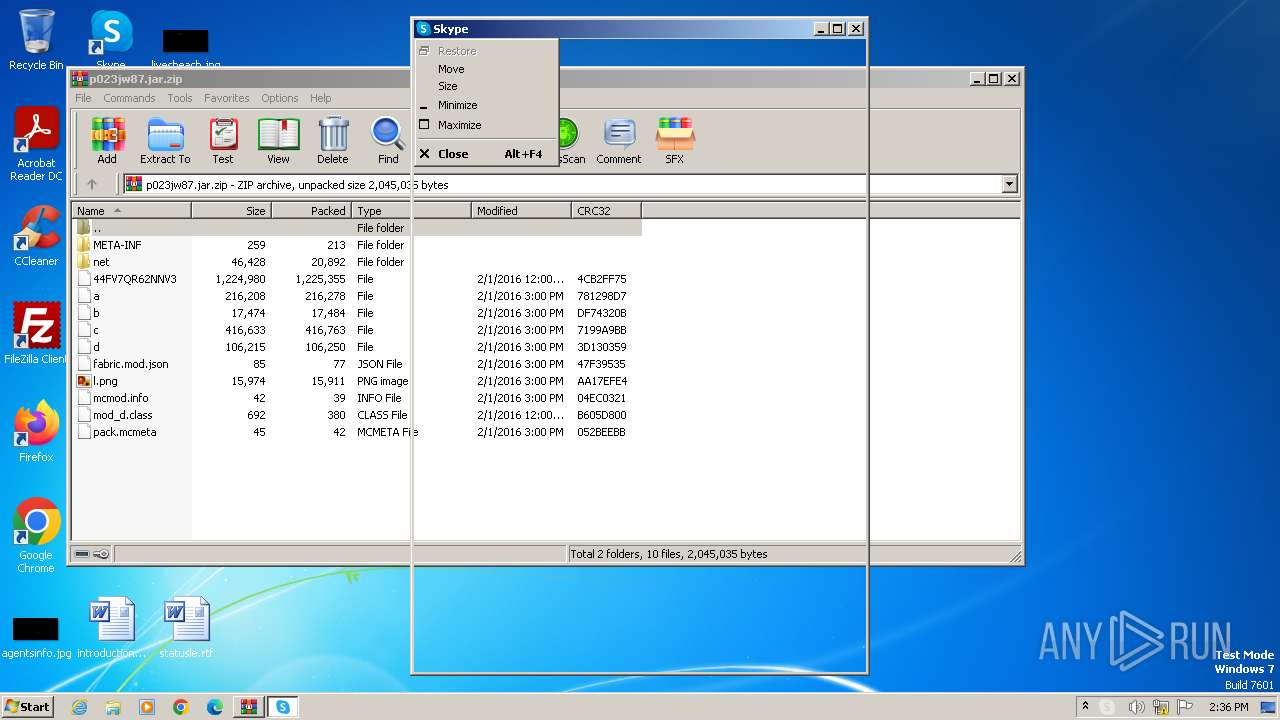Select Acrobat Reader DC desktop icon
Screen dimensions: 1280x720
tap(36, 145)
